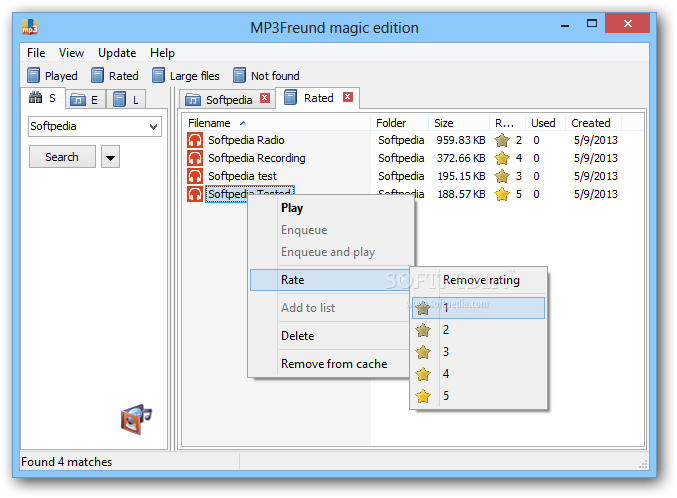Screen dimensions: 677x498
Task: Click the Softpedia folder cell of Softpedia test
Action: (x=401, y=176)
